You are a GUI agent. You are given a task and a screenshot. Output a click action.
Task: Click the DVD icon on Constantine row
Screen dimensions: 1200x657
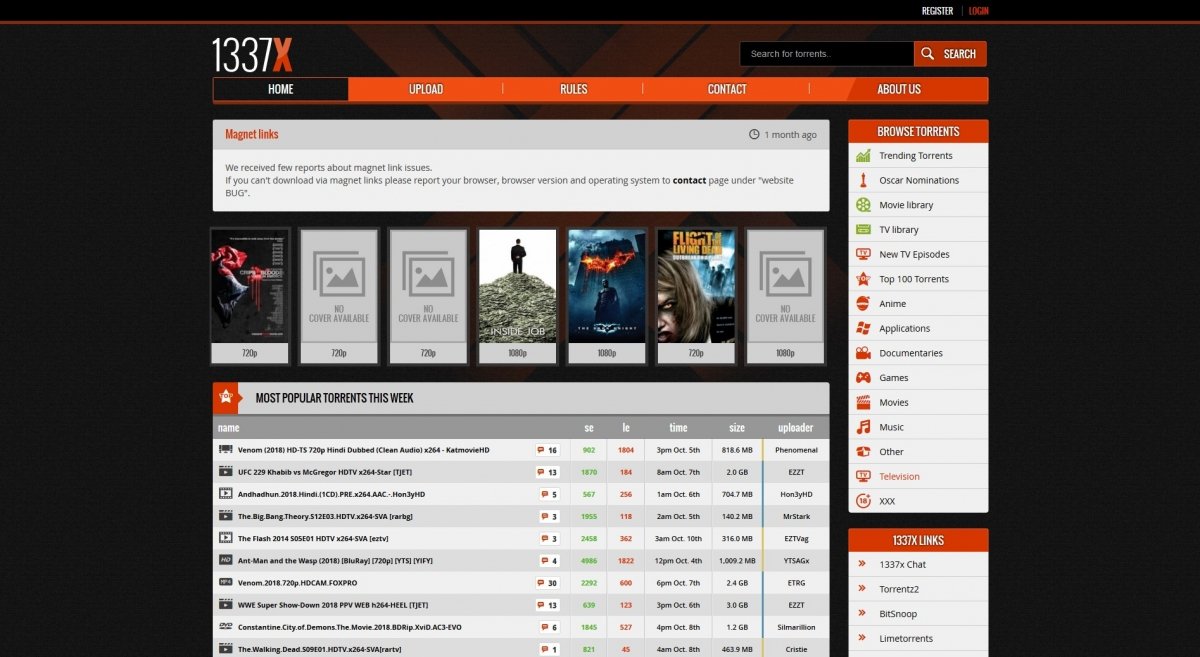click(x=226, y=626)
